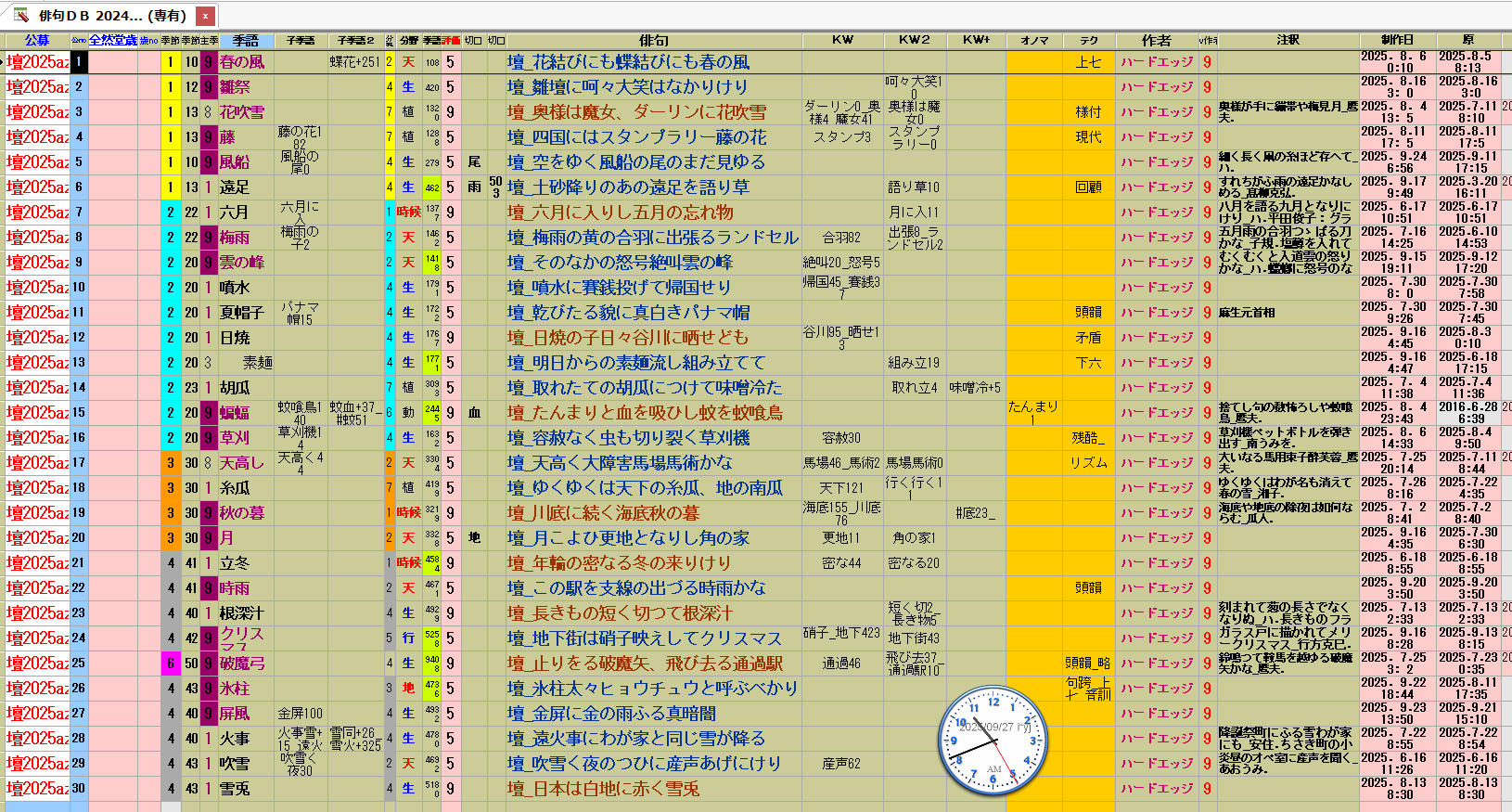
Task: Click the テク cell showing 回顧
Action: click(x=1088, y=187)
